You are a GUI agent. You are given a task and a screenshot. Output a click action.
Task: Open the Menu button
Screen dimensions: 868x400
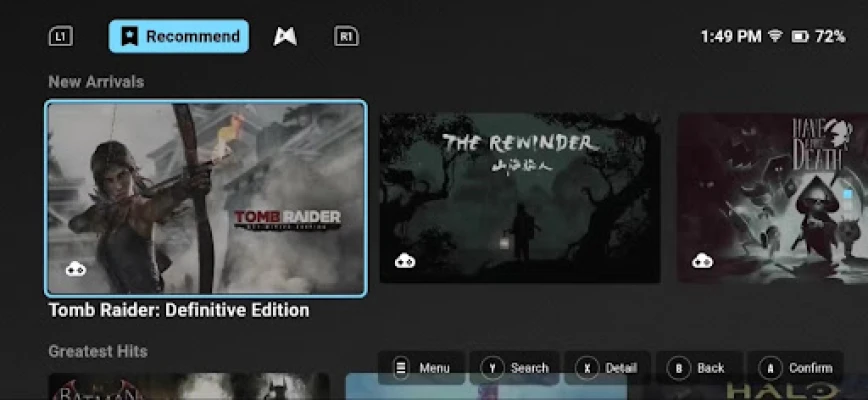pyautogui.click(x=421, y=368)
